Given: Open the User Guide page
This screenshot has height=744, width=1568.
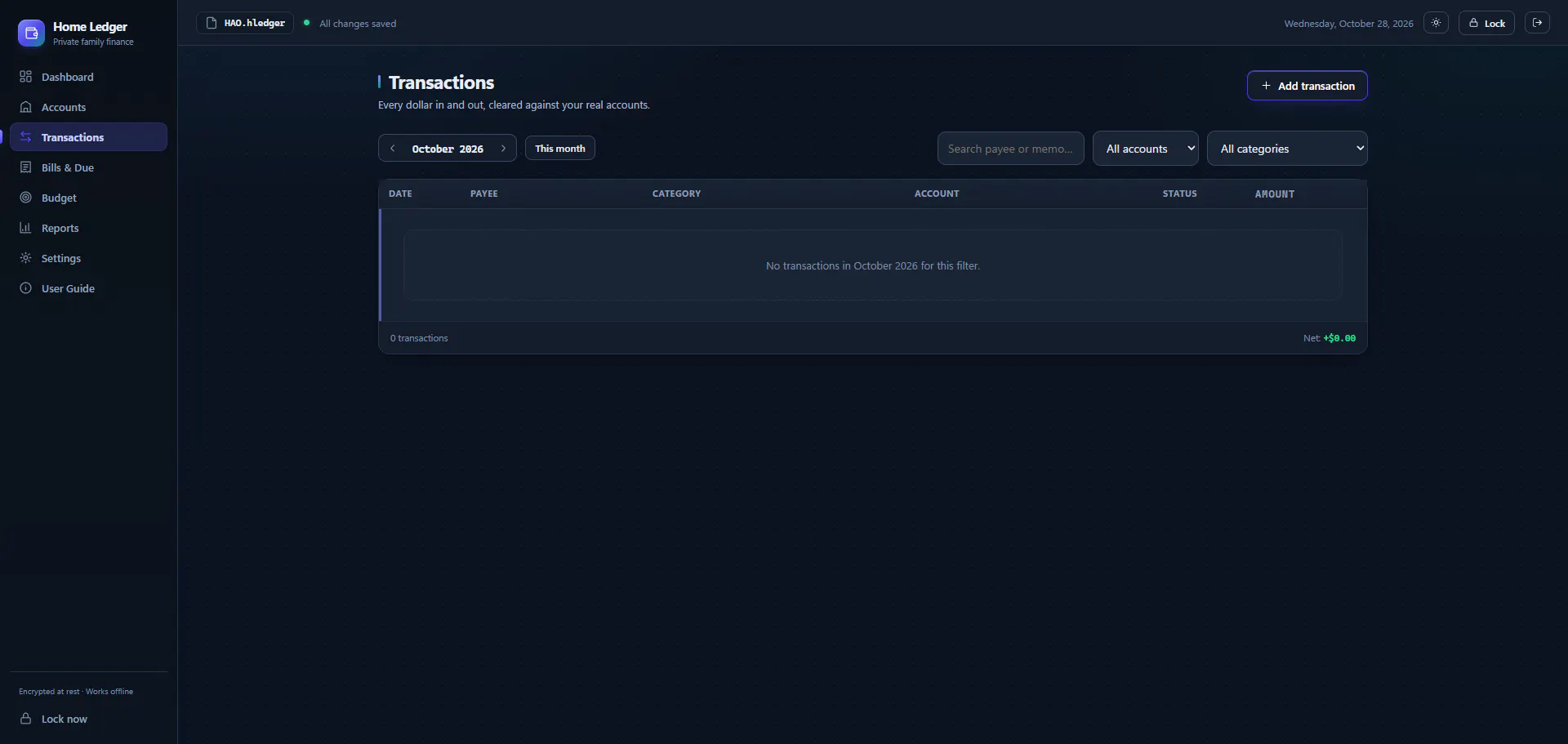Looking at the screenshot, I should coord(88,288).
